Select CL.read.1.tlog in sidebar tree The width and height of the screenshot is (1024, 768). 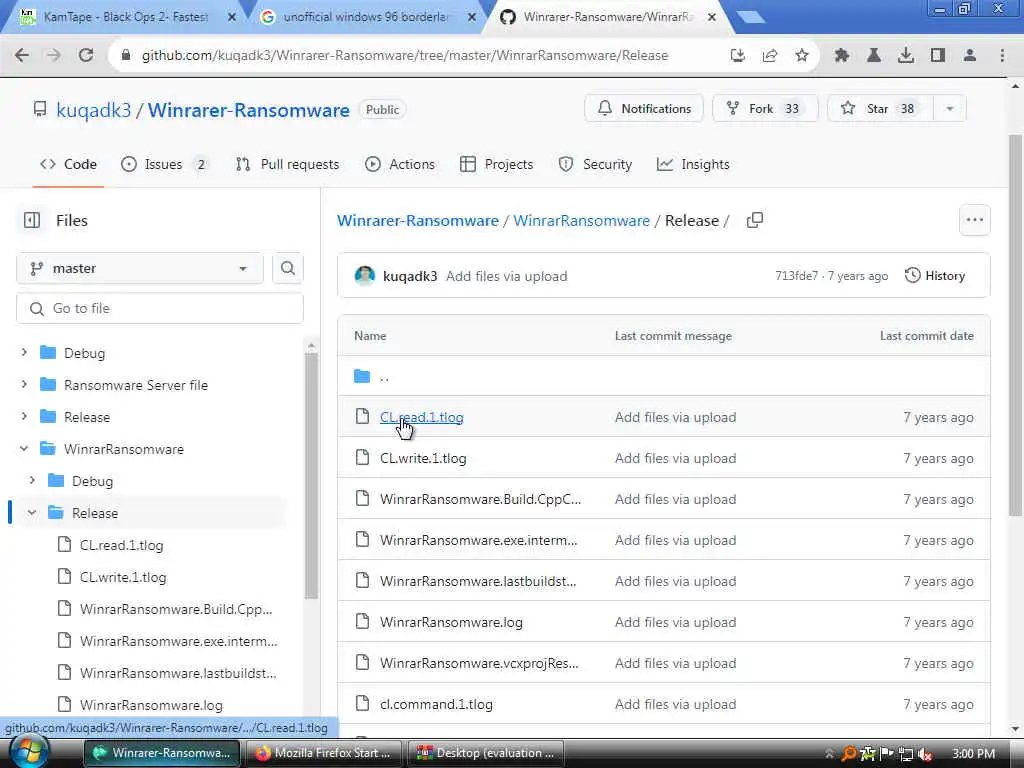point(121,545)
